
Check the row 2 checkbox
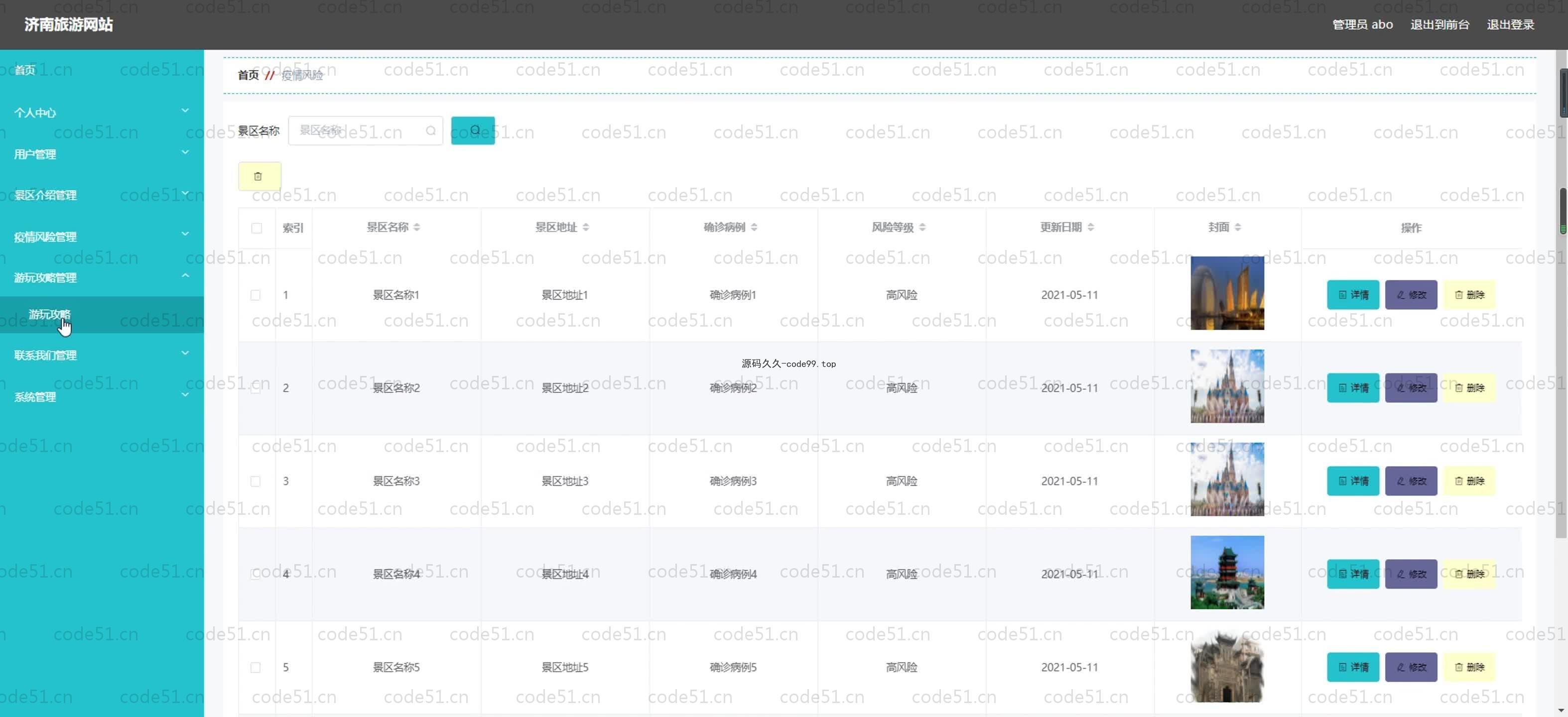pos(256,388)
